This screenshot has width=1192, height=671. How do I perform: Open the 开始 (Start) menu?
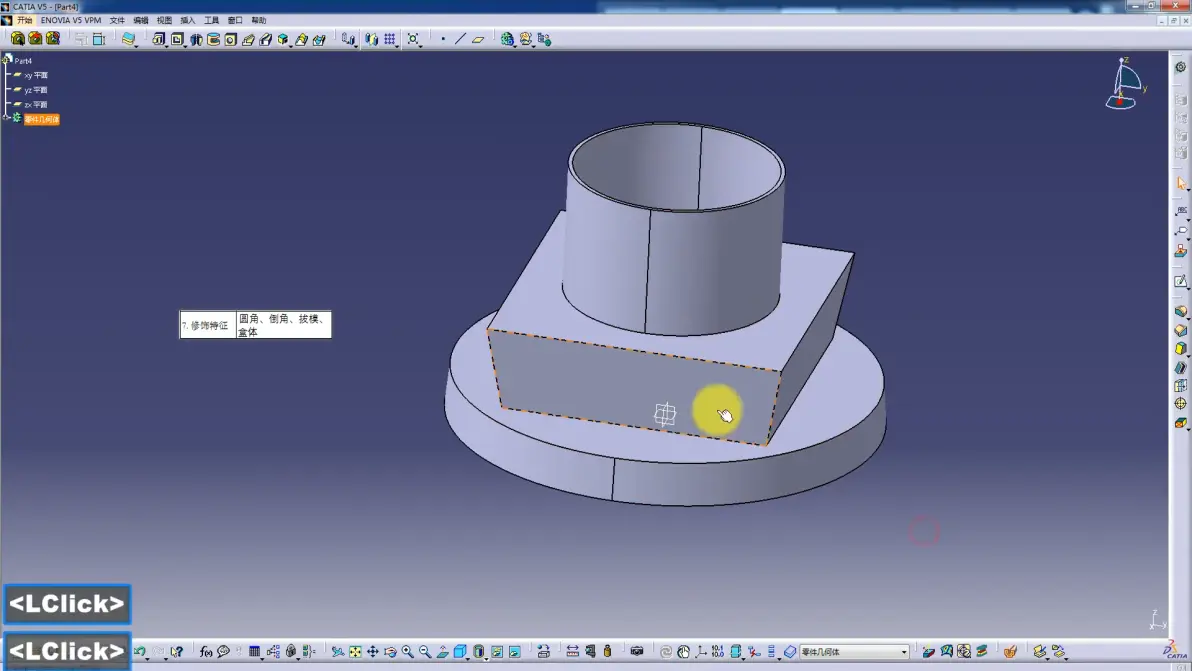coord(24,21)
